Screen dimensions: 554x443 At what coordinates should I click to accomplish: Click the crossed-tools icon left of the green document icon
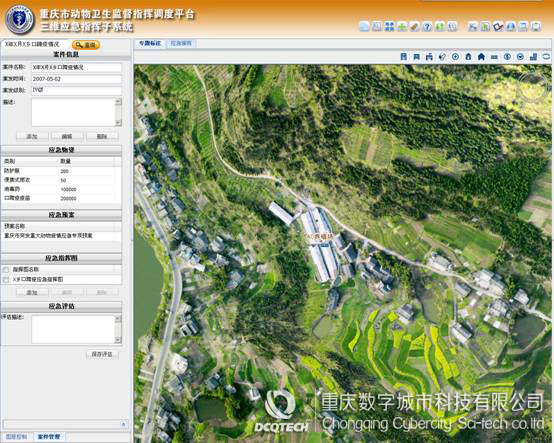[472, 26]
